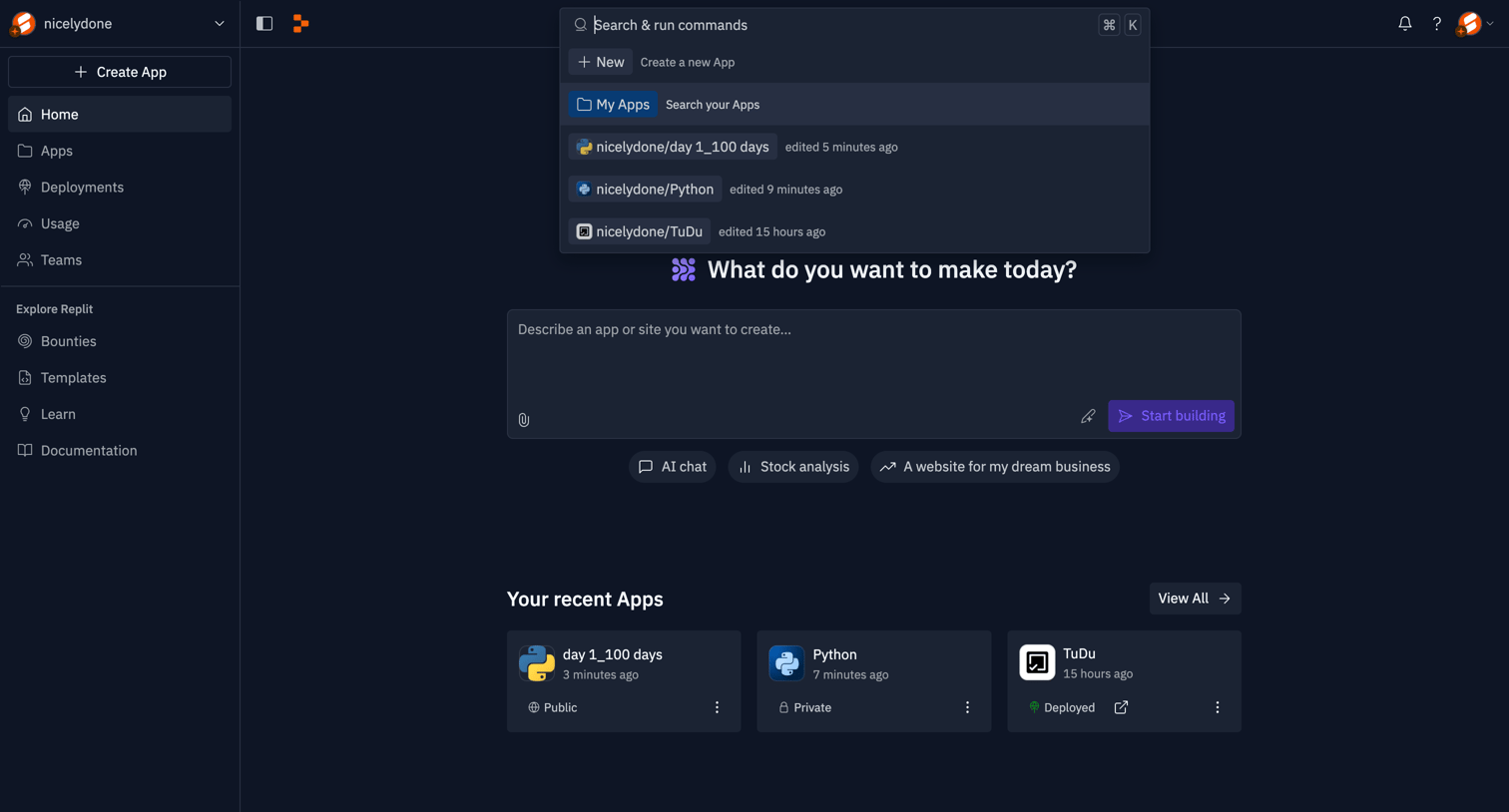Select My Apps search command
The image size is (1509, 812).
tap(854, 105)
